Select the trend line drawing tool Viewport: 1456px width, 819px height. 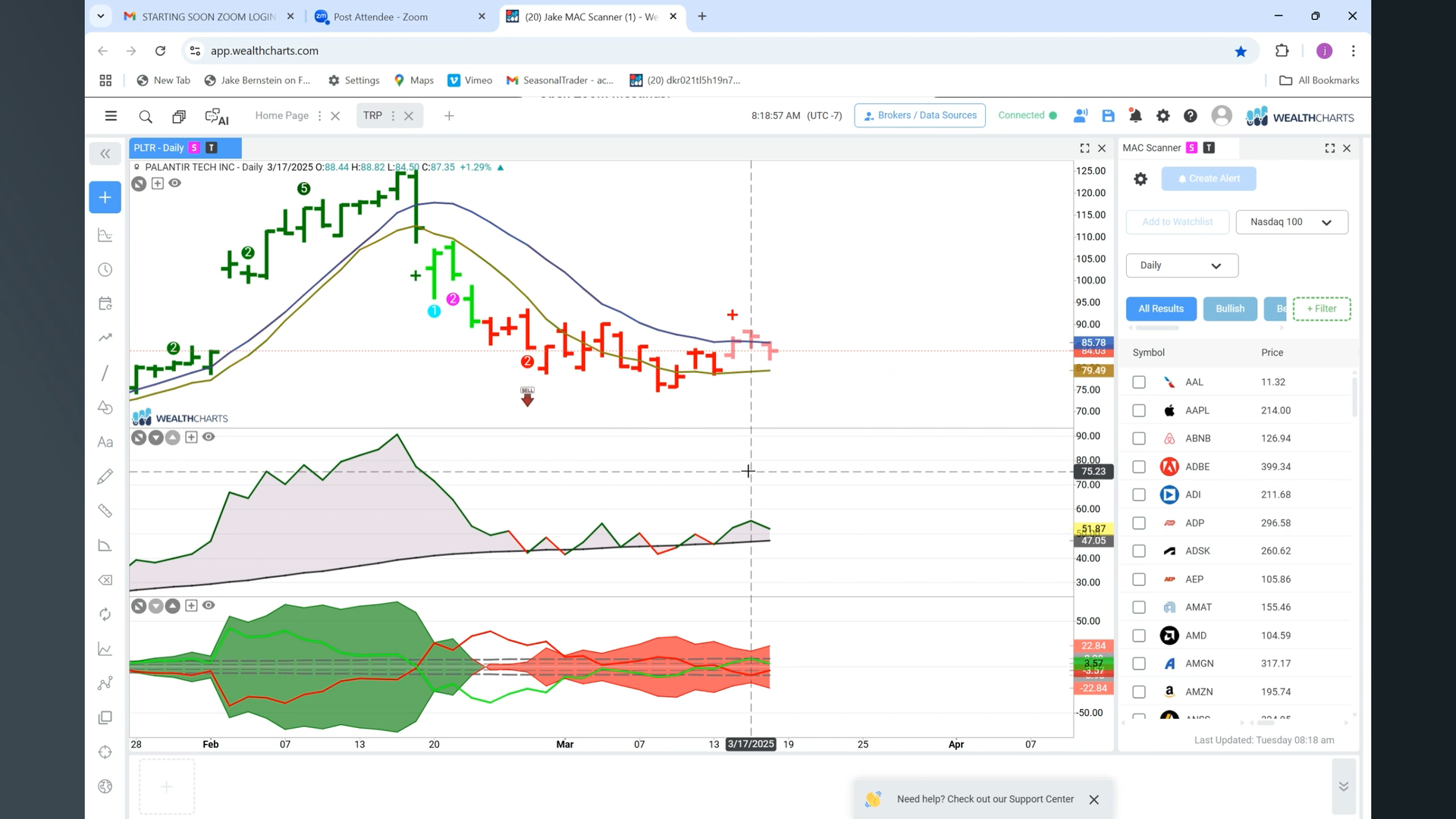point(105,373)
